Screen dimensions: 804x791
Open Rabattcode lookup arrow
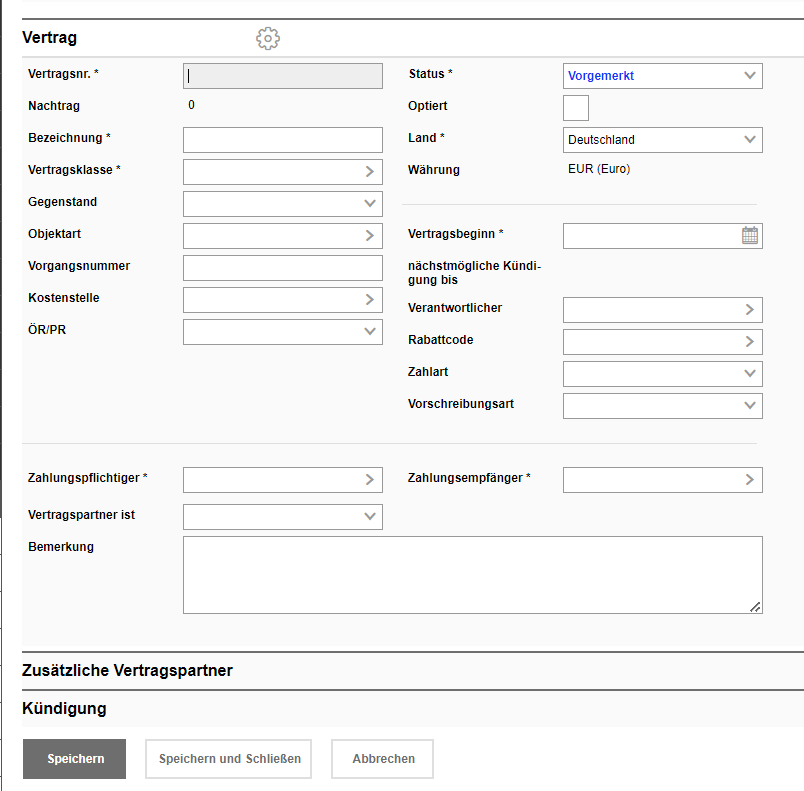click(749, 342)
